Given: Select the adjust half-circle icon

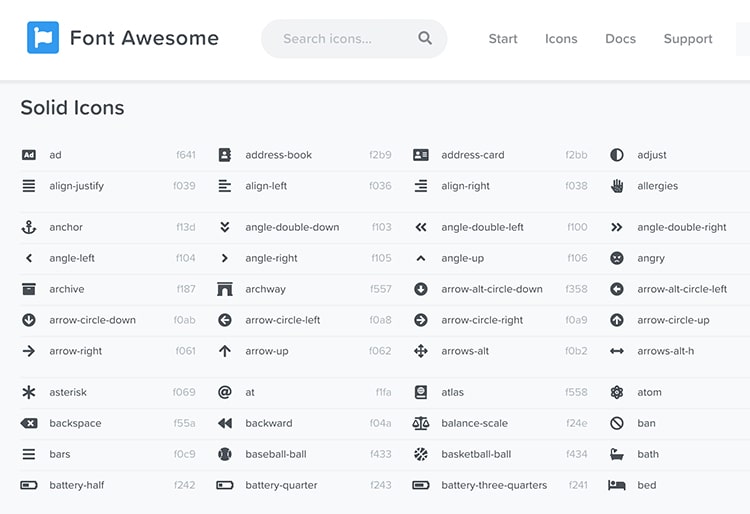Looking at the screenshot, I should [617, 155].
